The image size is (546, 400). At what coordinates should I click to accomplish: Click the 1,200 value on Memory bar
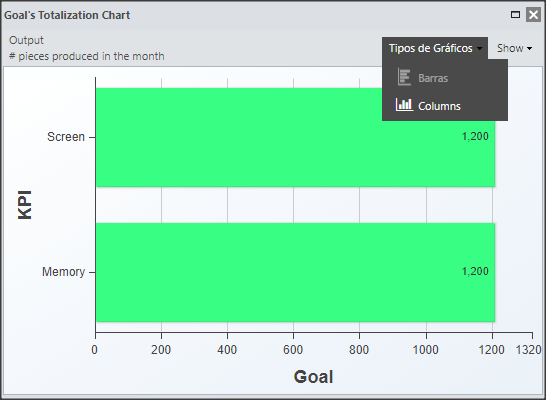pyautogui.click(x=475, y=271)
